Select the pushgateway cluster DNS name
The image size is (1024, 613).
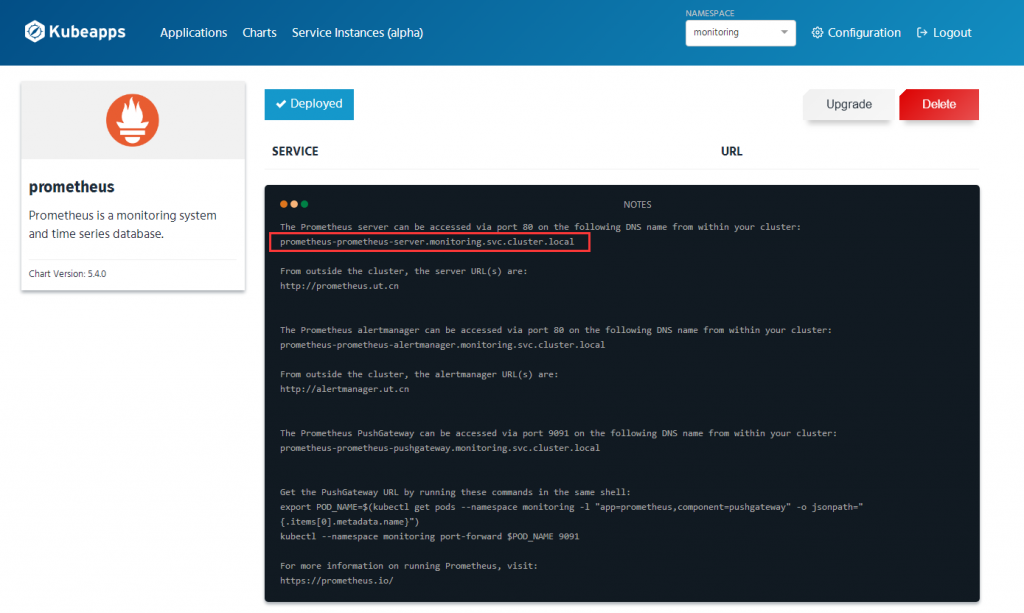pyautogui.click(x=440, y=448)
